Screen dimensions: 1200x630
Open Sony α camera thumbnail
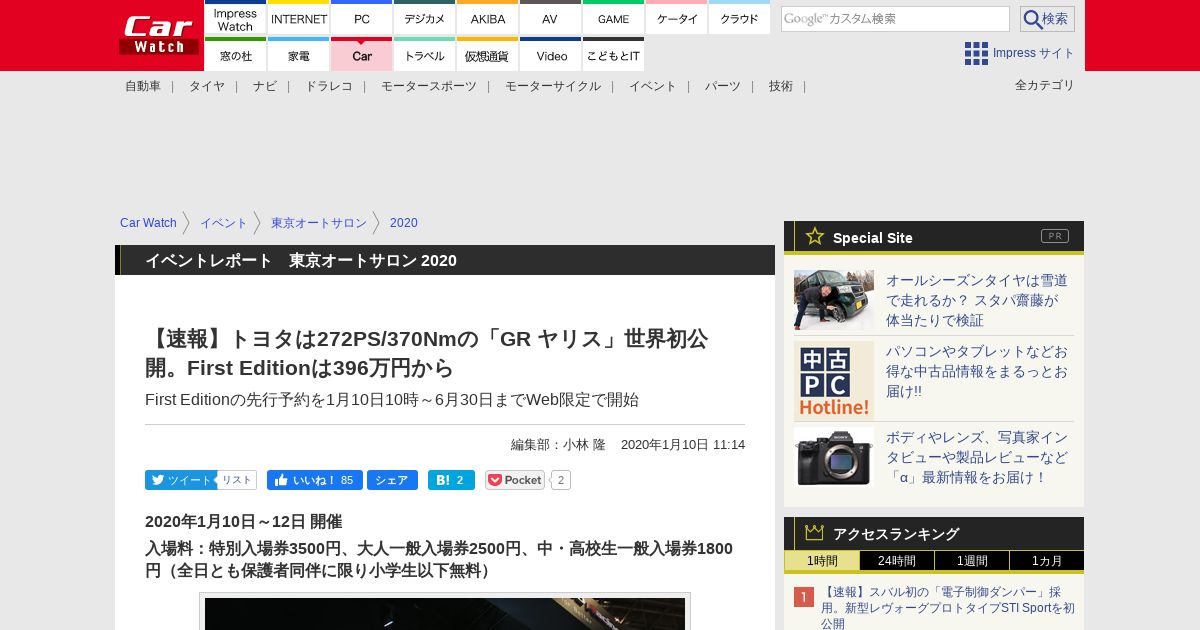pos(834,457)
